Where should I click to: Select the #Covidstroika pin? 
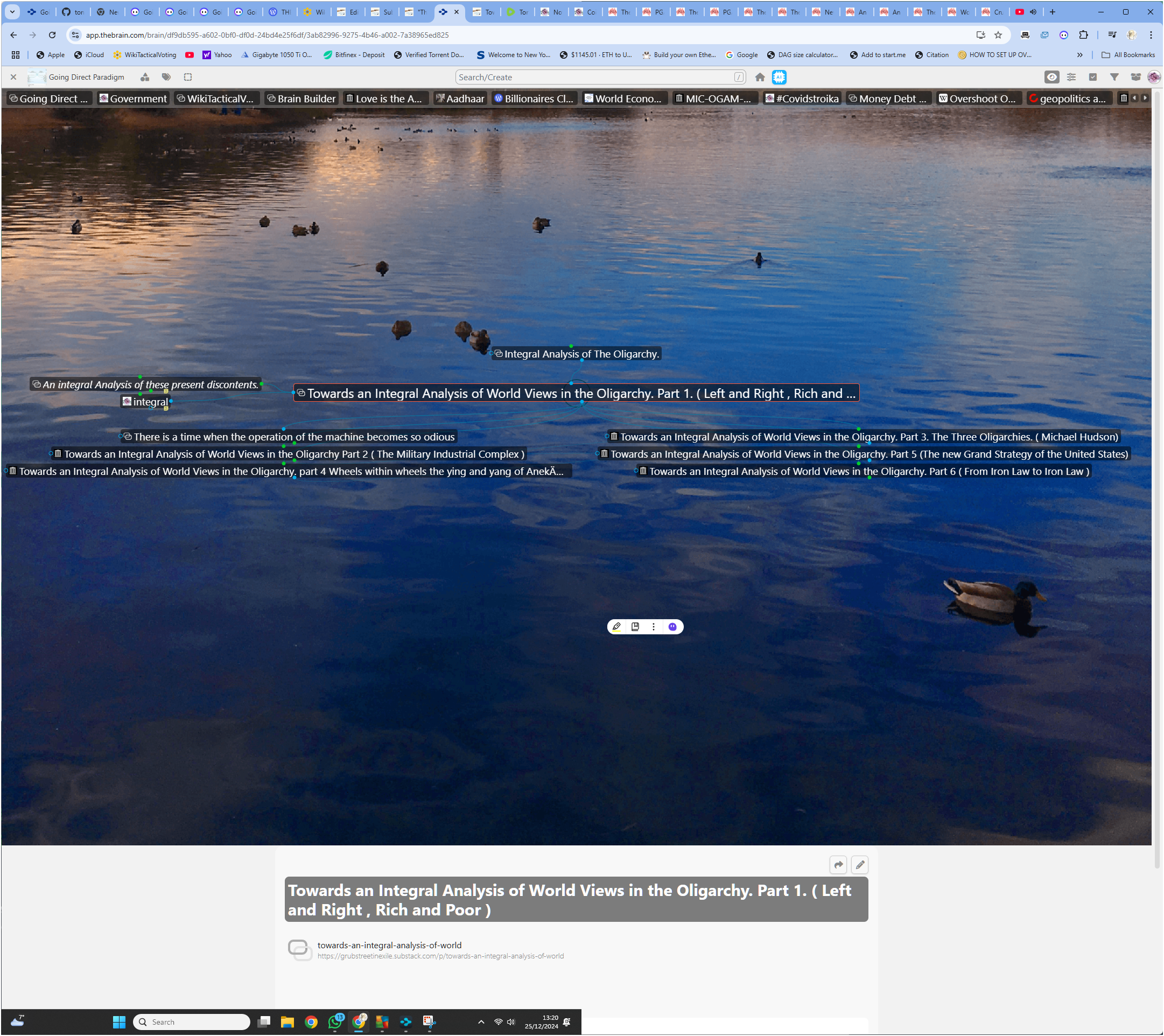coord(802,99)
